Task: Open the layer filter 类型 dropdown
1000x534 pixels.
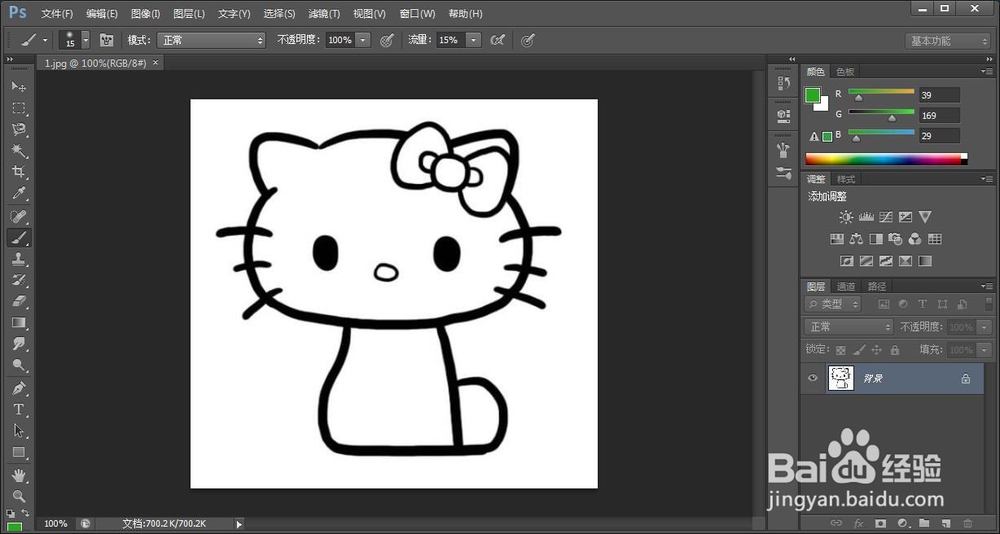Action: tap(834, 304)
